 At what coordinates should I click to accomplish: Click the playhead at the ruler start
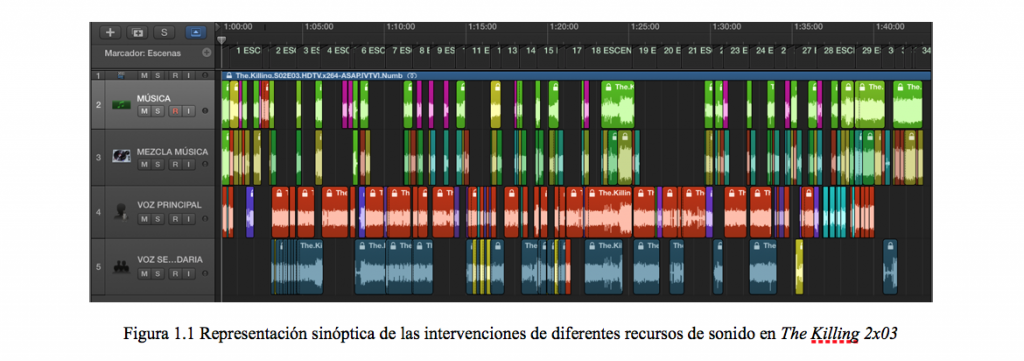[x=221, y=40]
